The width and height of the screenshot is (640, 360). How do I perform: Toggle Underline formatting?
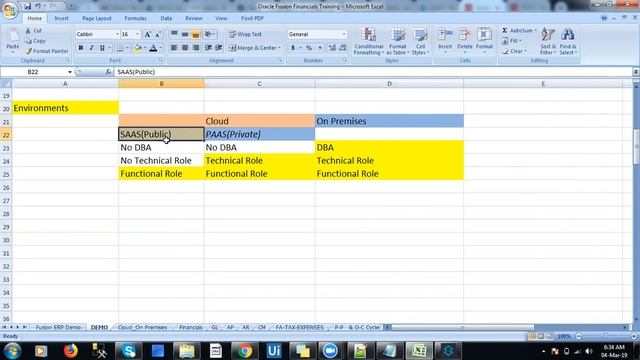(x=102, y=48)
